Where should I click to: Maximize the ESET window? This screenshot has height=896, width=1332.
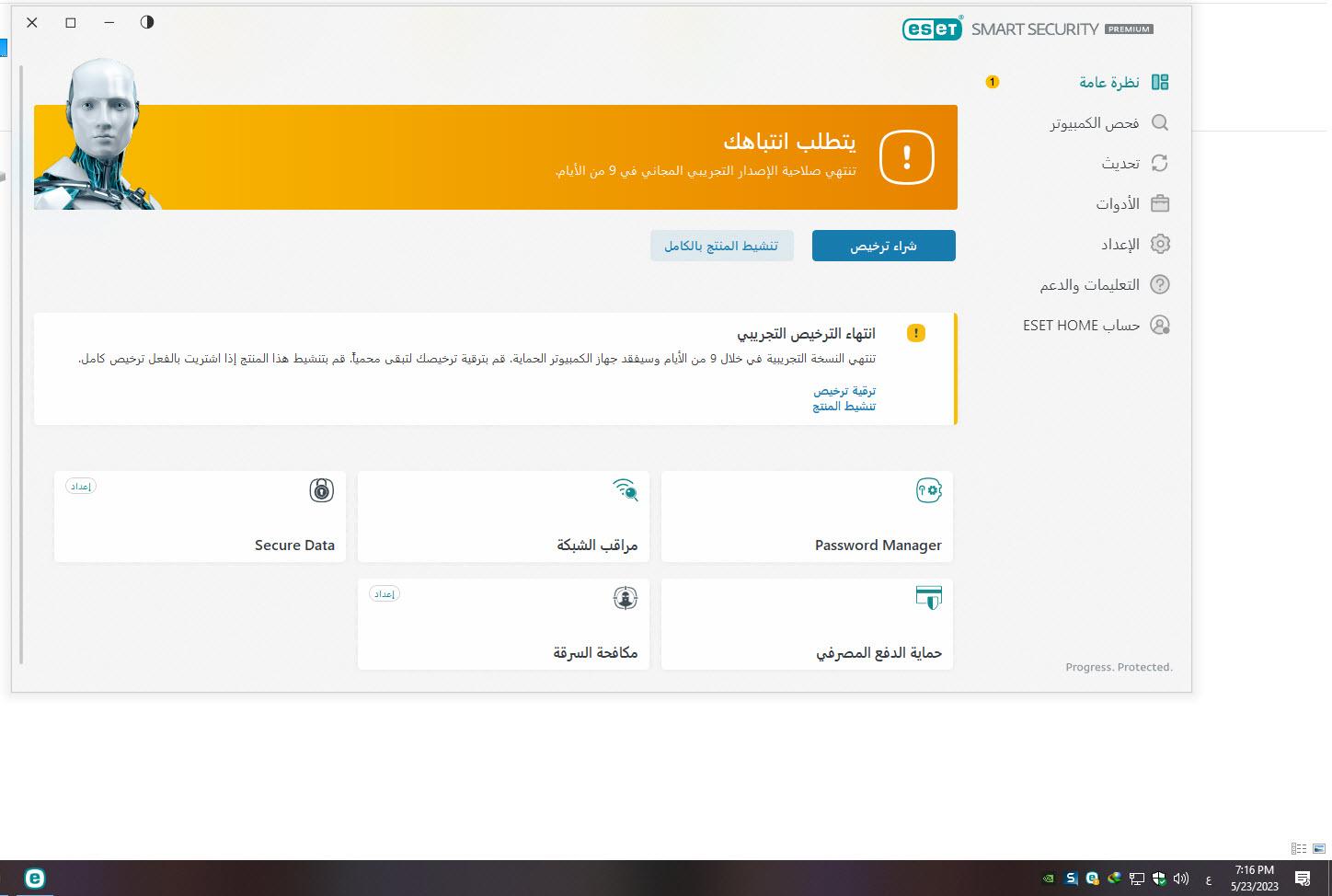pyautogui.click(x=71, y=22)
